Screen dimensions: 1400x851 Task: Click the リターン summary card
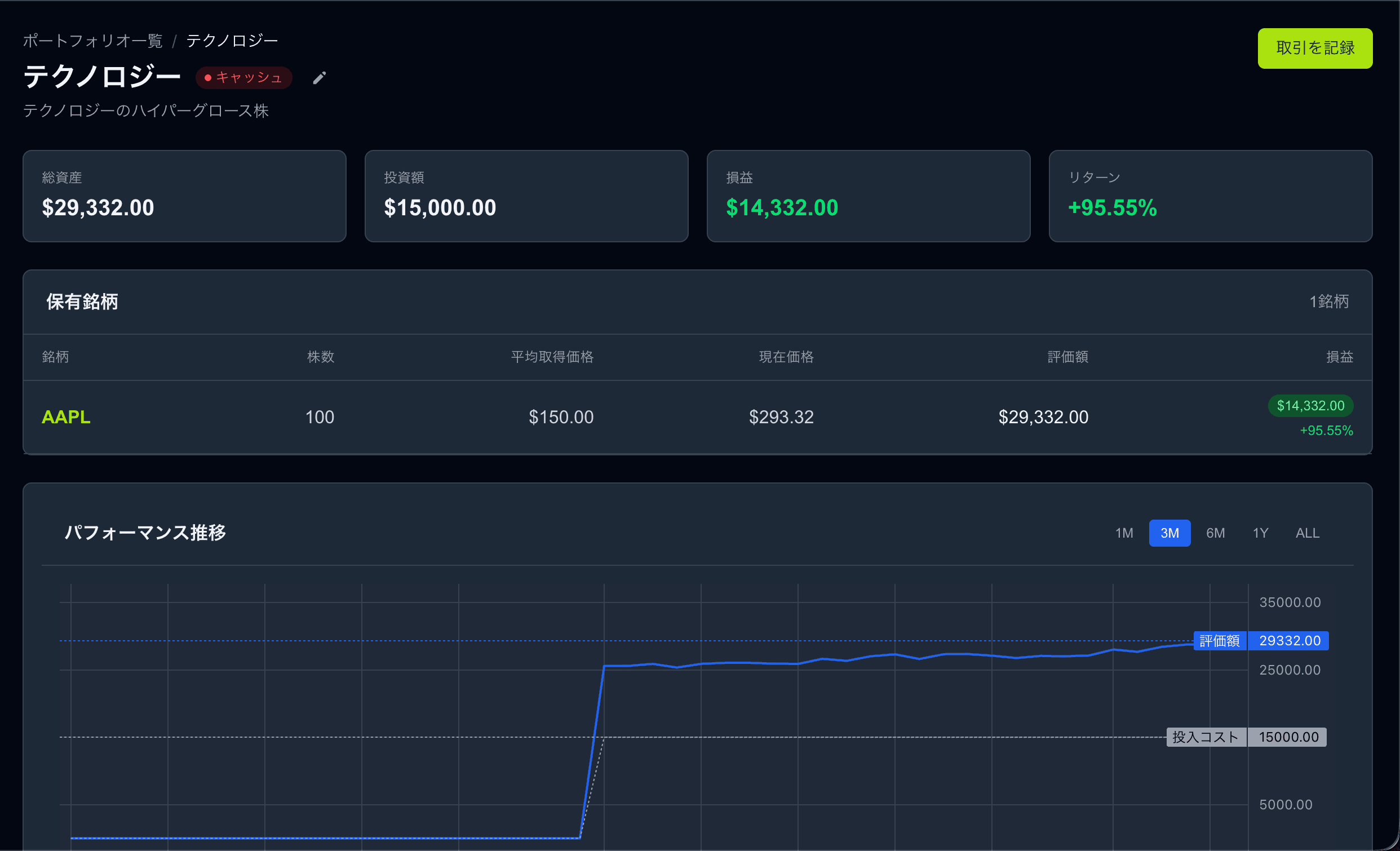tap(1210, 196)
